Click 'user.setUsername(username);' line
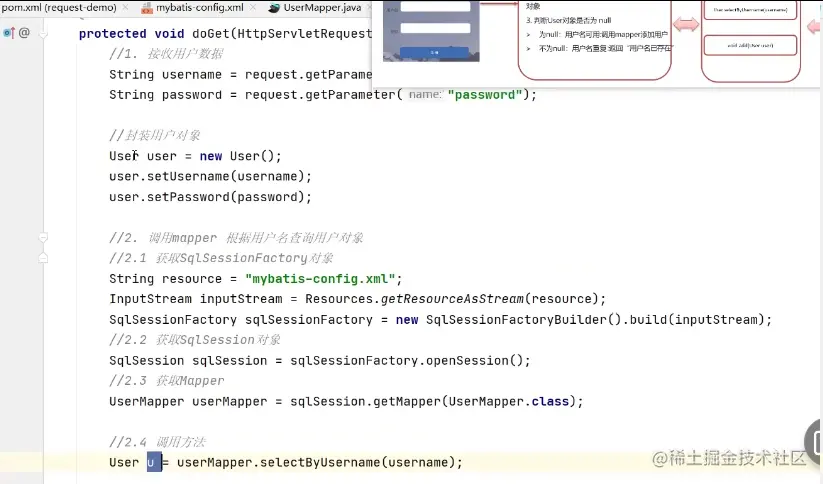This screenshot has height=484, width=823. pyautogui.click(x=210, y=176)
